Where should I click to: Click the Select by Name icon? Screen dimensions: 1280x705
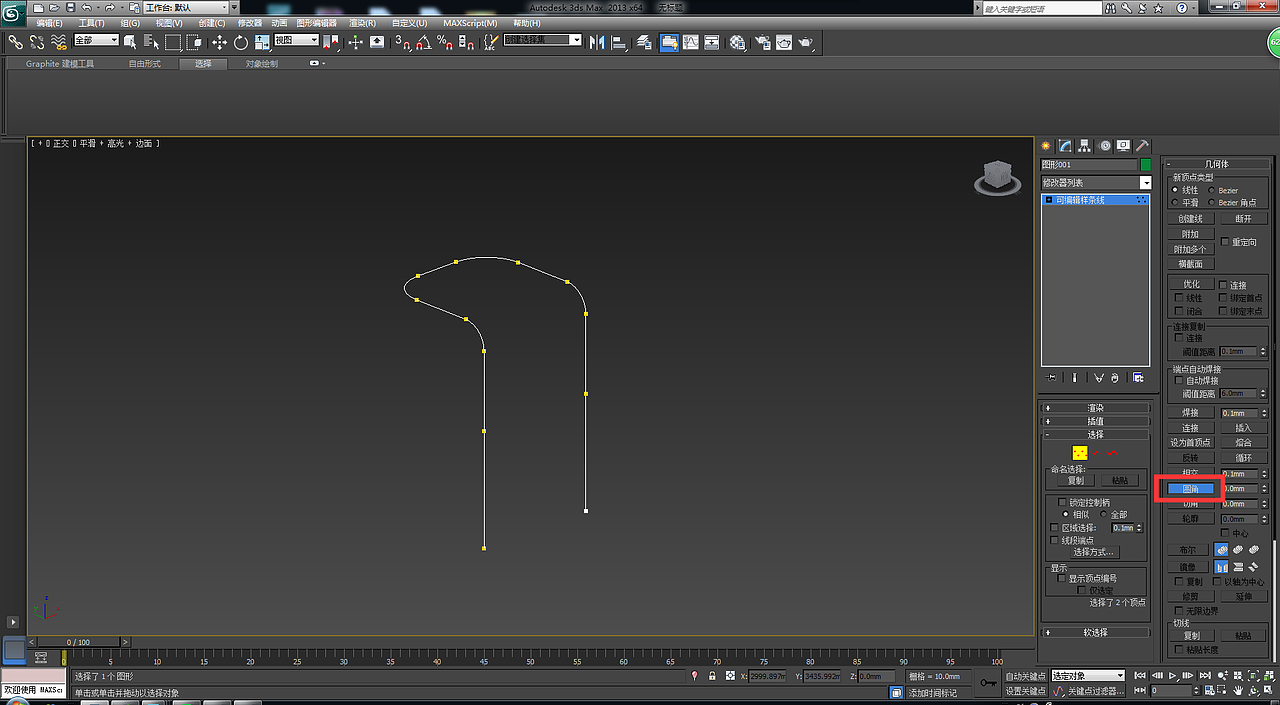151,42
